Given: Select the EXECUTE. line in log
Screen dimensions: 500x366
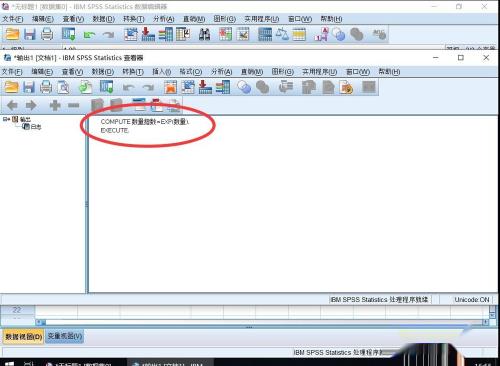Looking at the screenshot, I should coord(115,130).
